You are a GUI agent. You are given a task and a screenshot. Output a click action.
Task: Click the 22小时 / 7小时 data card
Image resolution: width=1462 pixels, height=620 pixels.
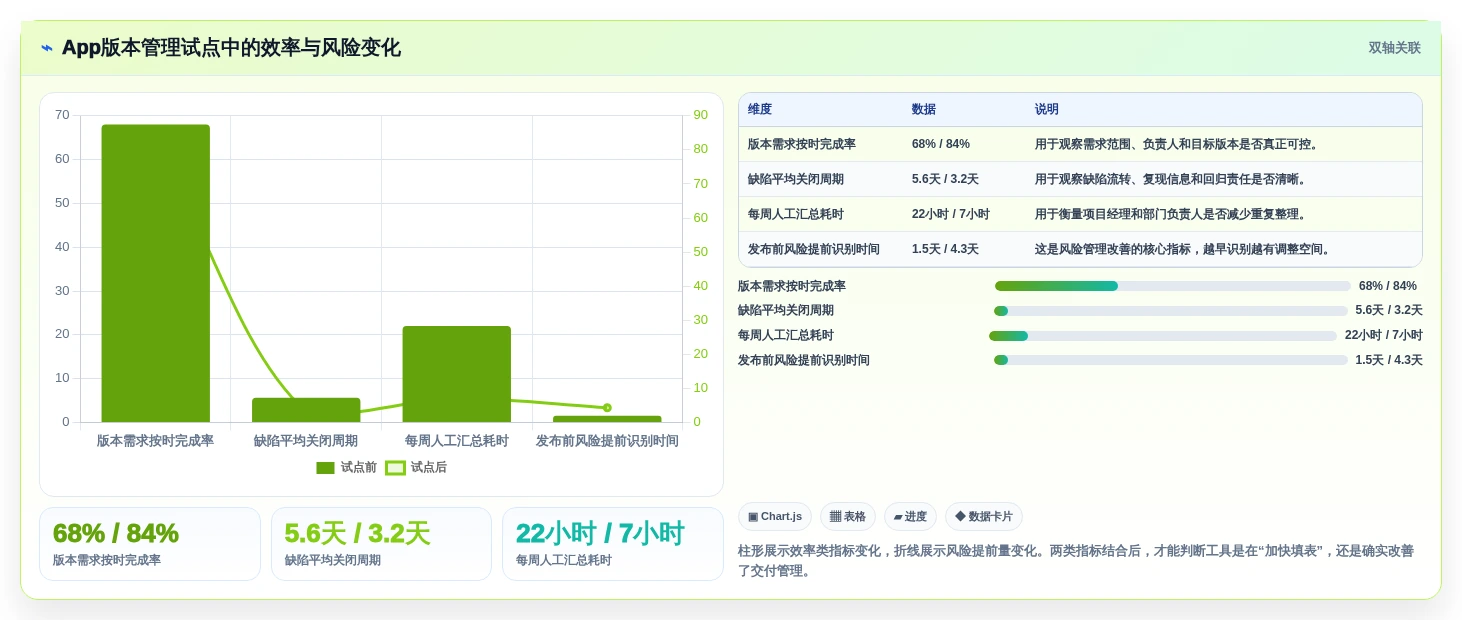coord(613,544)
